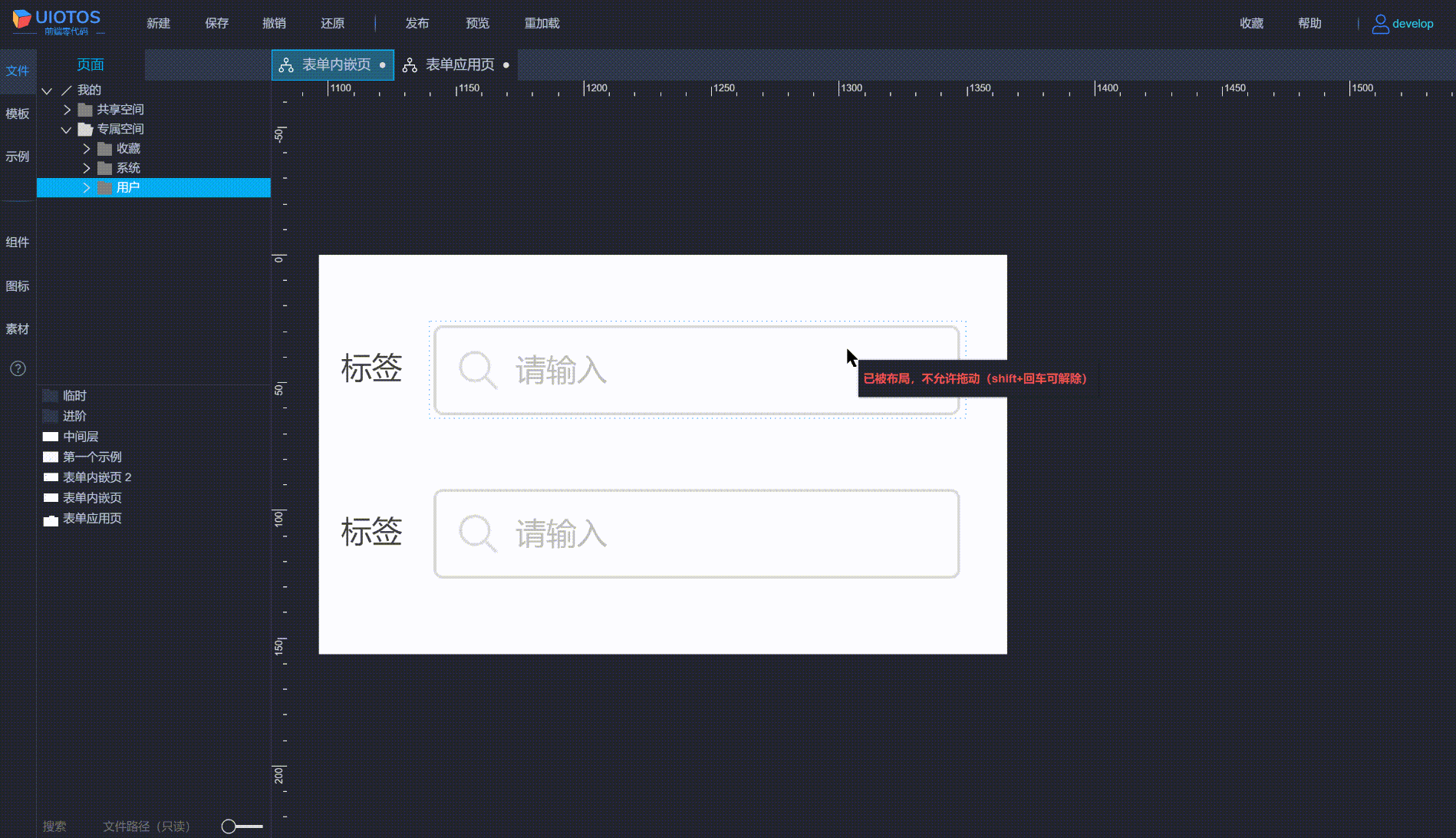Click the help question-mark icon in sidebar
1456x838 pixels.
(18, 368)
